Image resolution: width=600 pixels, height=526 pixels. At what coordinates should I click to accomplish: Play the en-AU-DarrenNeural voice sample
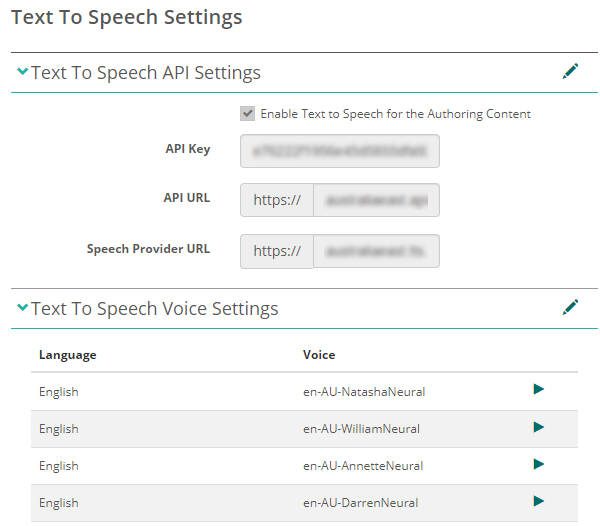click(x=539, y=501)
